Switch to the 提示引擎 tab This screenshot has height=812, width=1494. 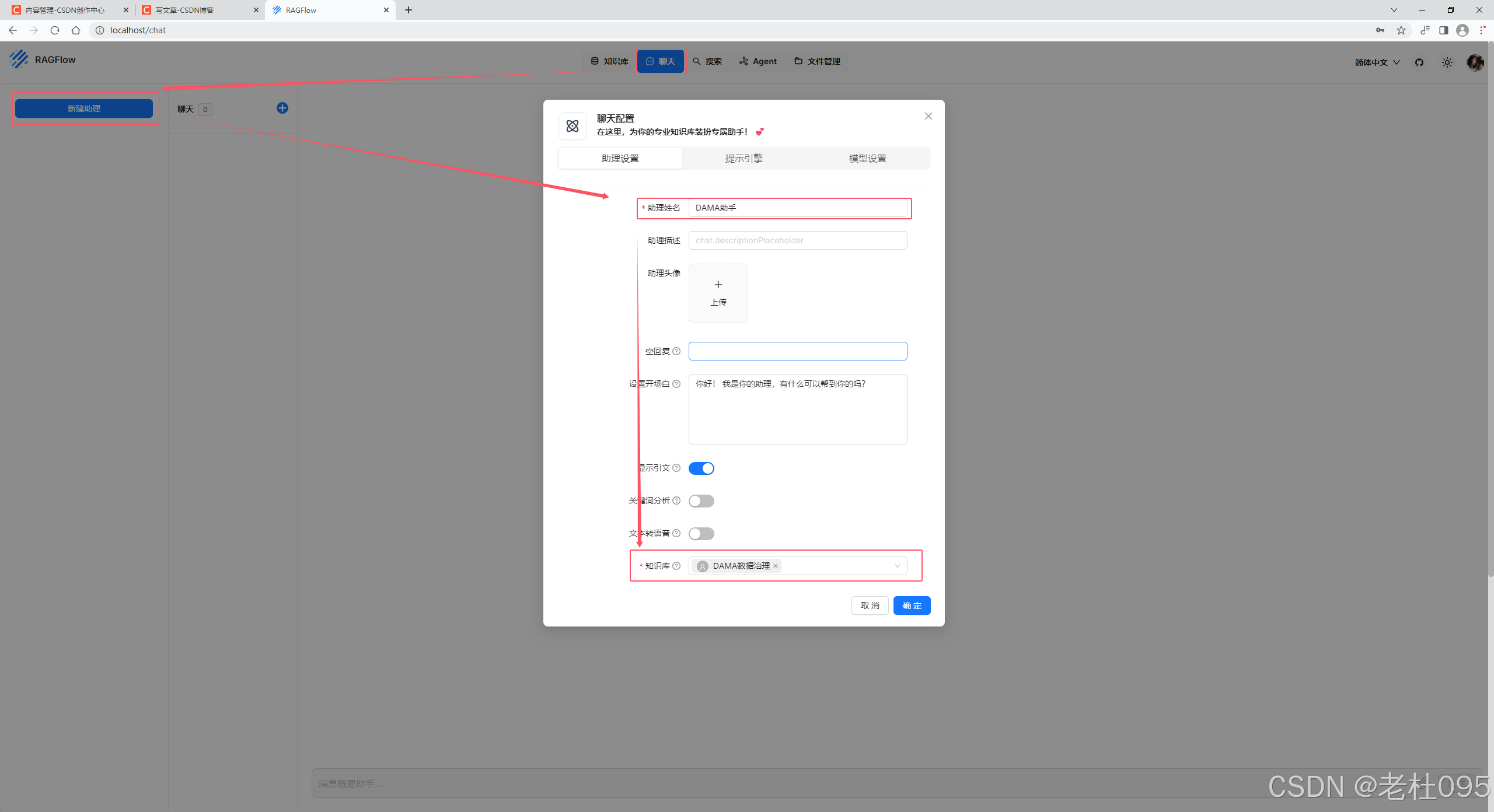tap(743, 158)
